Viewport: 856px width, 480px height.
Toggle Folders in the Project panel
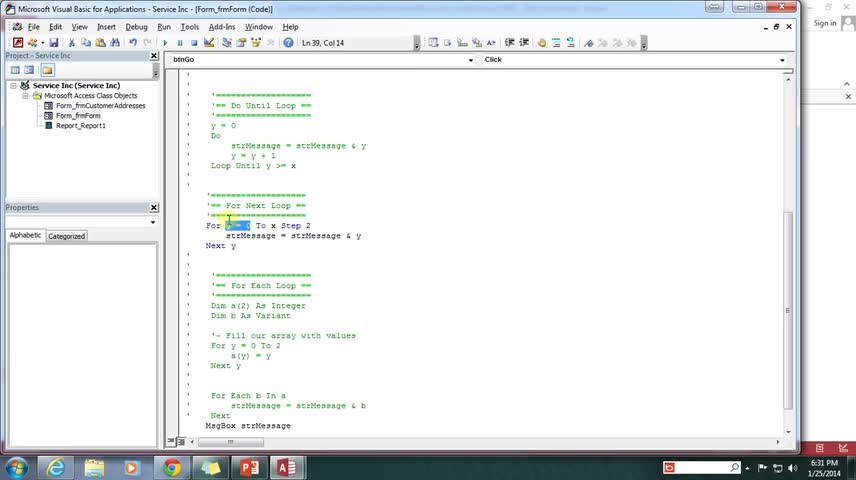pyautogui.click(x=47, y=70)
